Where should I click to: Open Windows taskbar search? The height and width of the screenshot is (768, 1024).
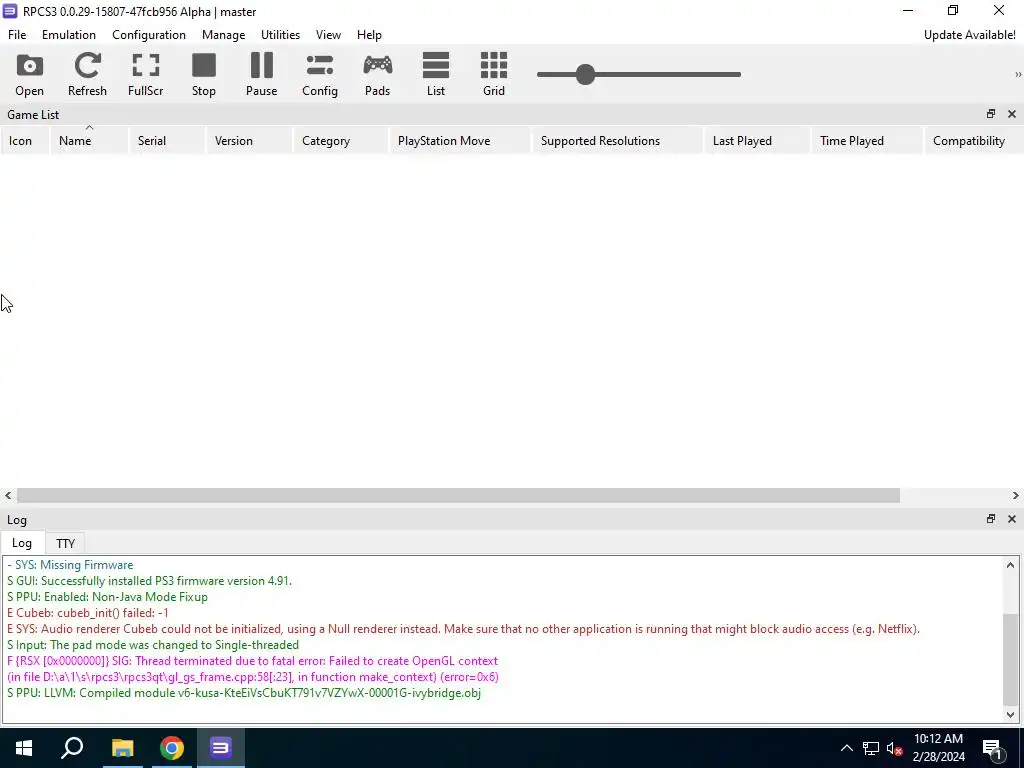[72, 748]
